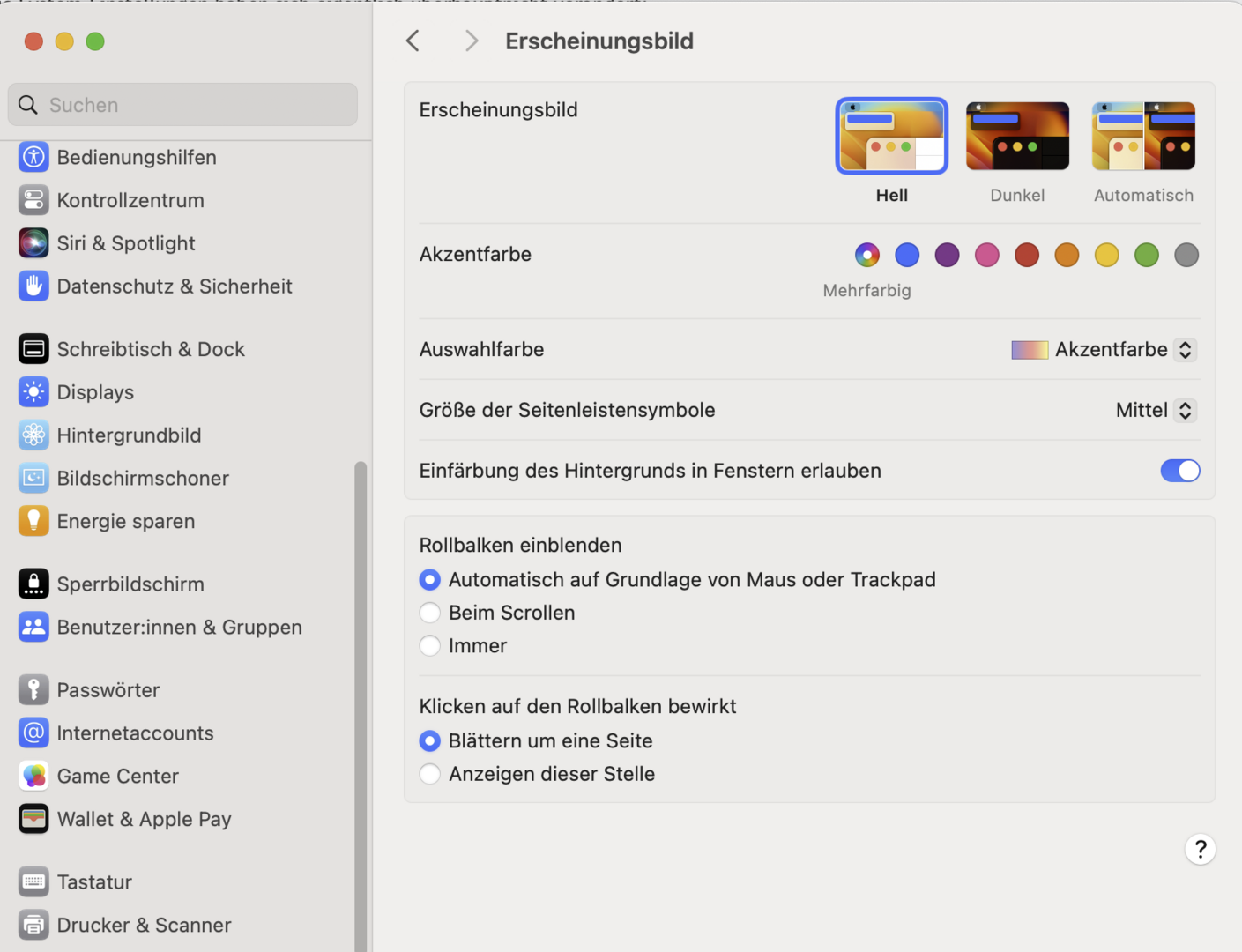Click the Energie sparen lightbulb icon
The height and width of the screenshot is (952, 1242).
[x=33, y=522]
